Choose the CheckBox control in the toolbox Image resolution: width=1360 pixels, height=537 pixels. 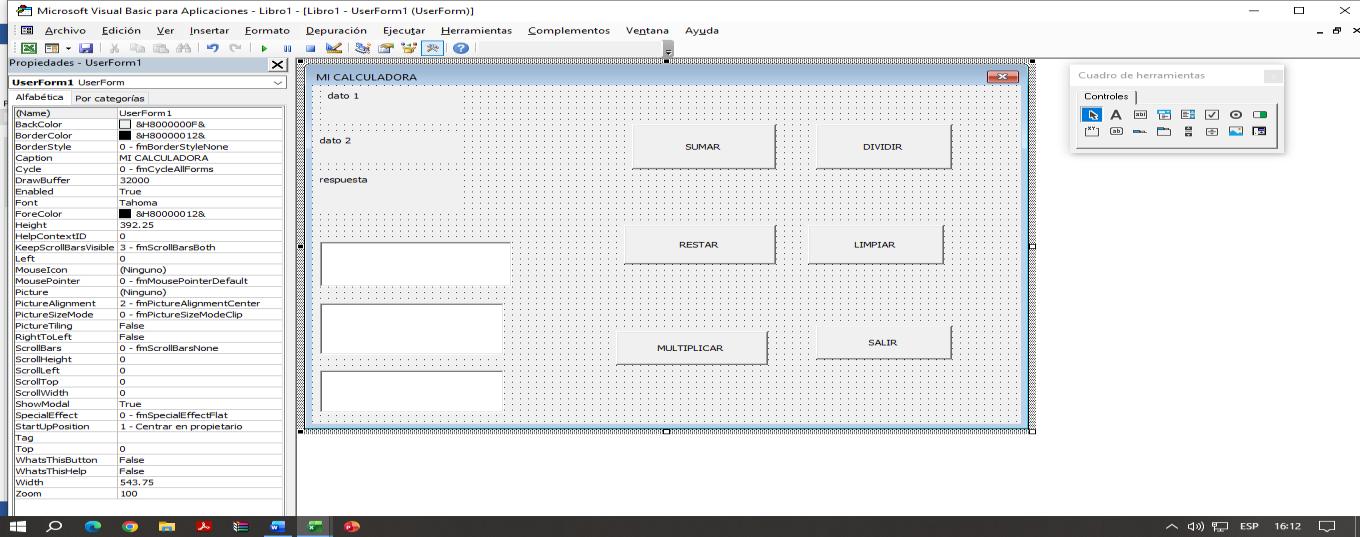pos(1212,115)
